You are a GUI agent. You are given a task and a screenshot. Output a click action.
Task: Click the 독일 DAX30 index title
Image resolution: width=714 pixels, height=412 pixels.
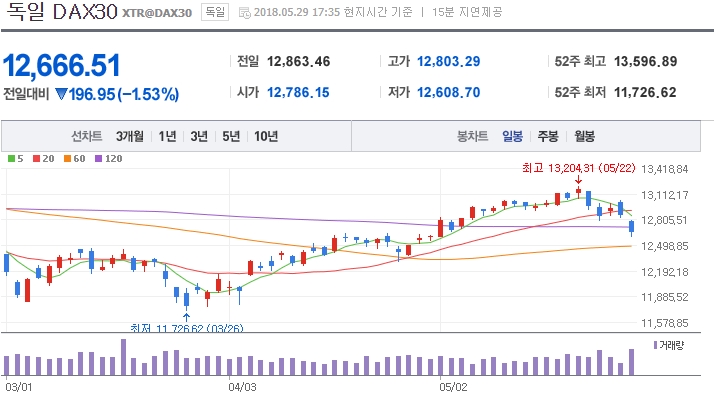coord(59,13)
